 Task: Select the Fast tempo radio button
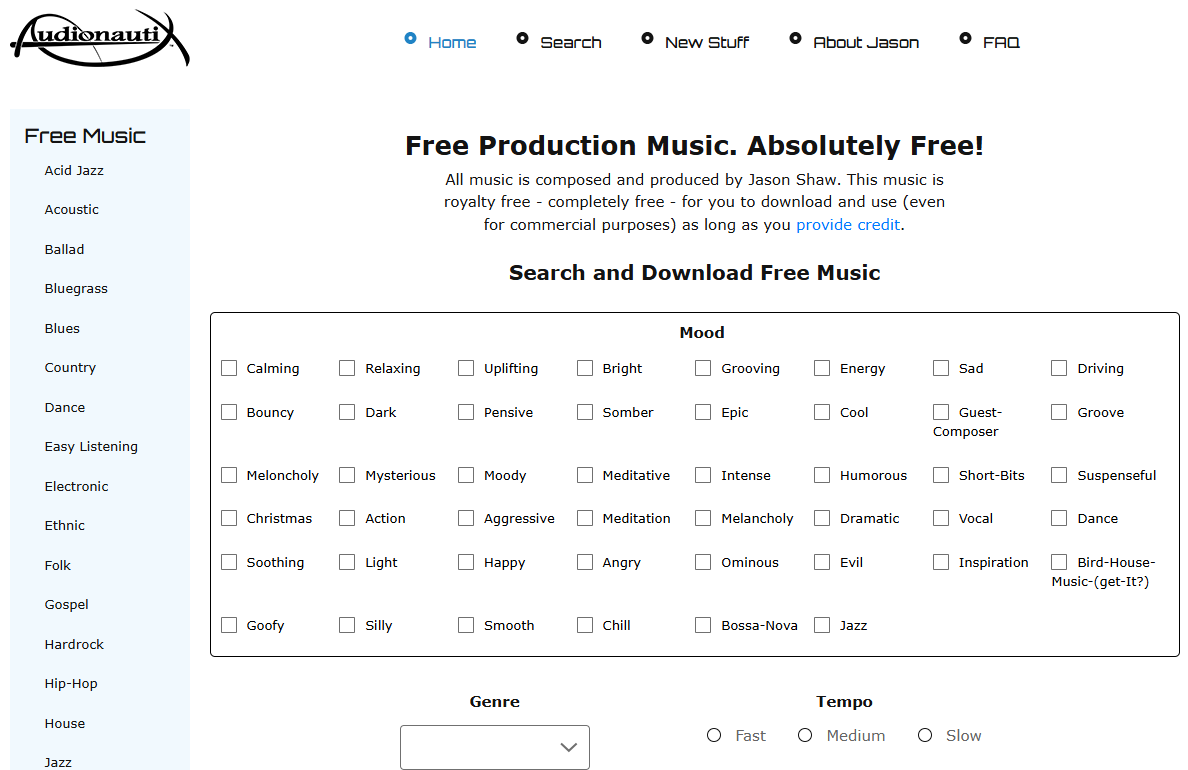tap(714, 735)
